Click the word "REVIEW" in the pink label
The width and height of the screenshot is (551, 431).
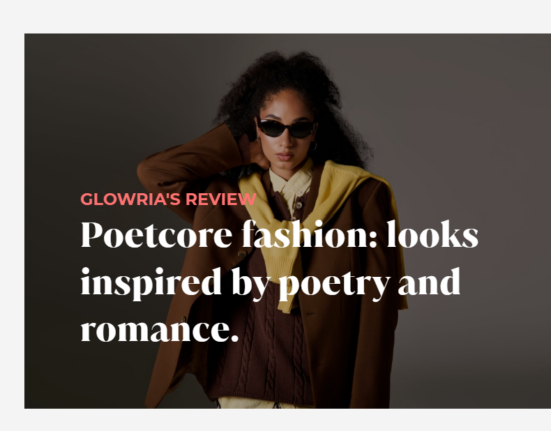(x=221, y=199)
